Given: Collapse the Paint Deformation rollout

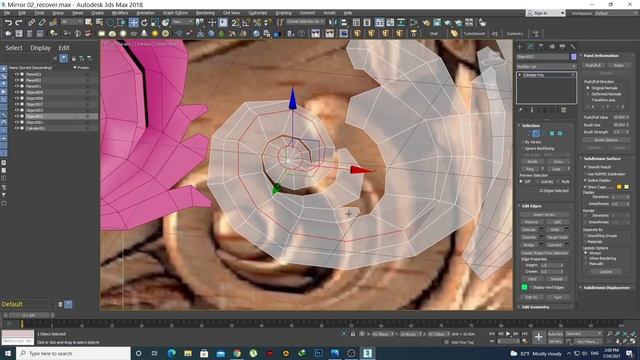Looking at the screenshot, I should [x=601, y=56].
